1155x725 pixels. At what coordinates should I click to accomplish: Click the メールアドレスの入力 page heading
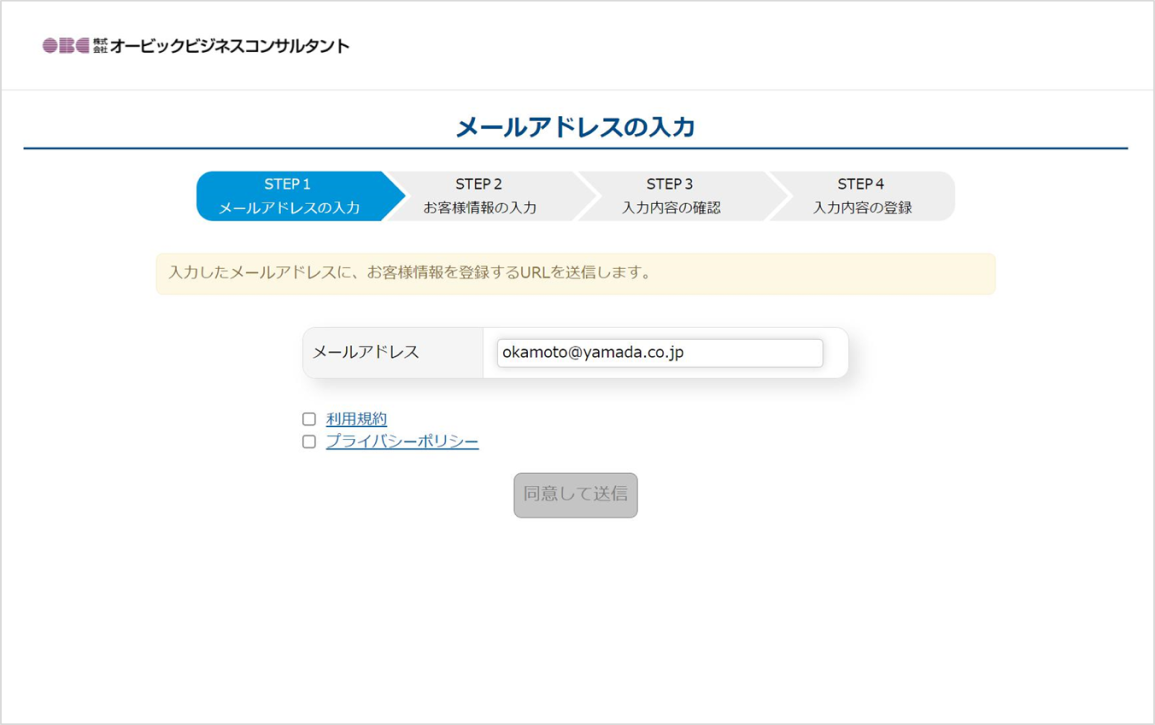point(575,127)
